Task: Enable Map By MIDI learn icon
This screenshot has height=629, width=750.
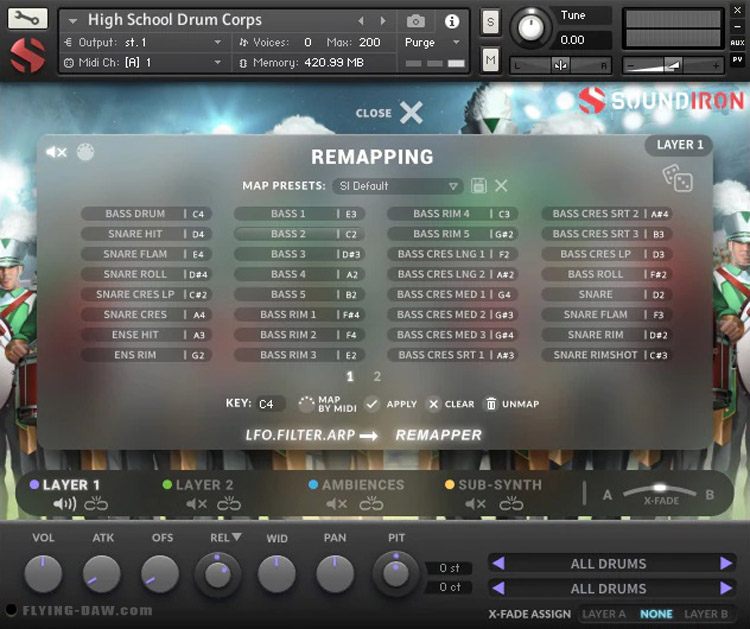Action: (306, 404)
